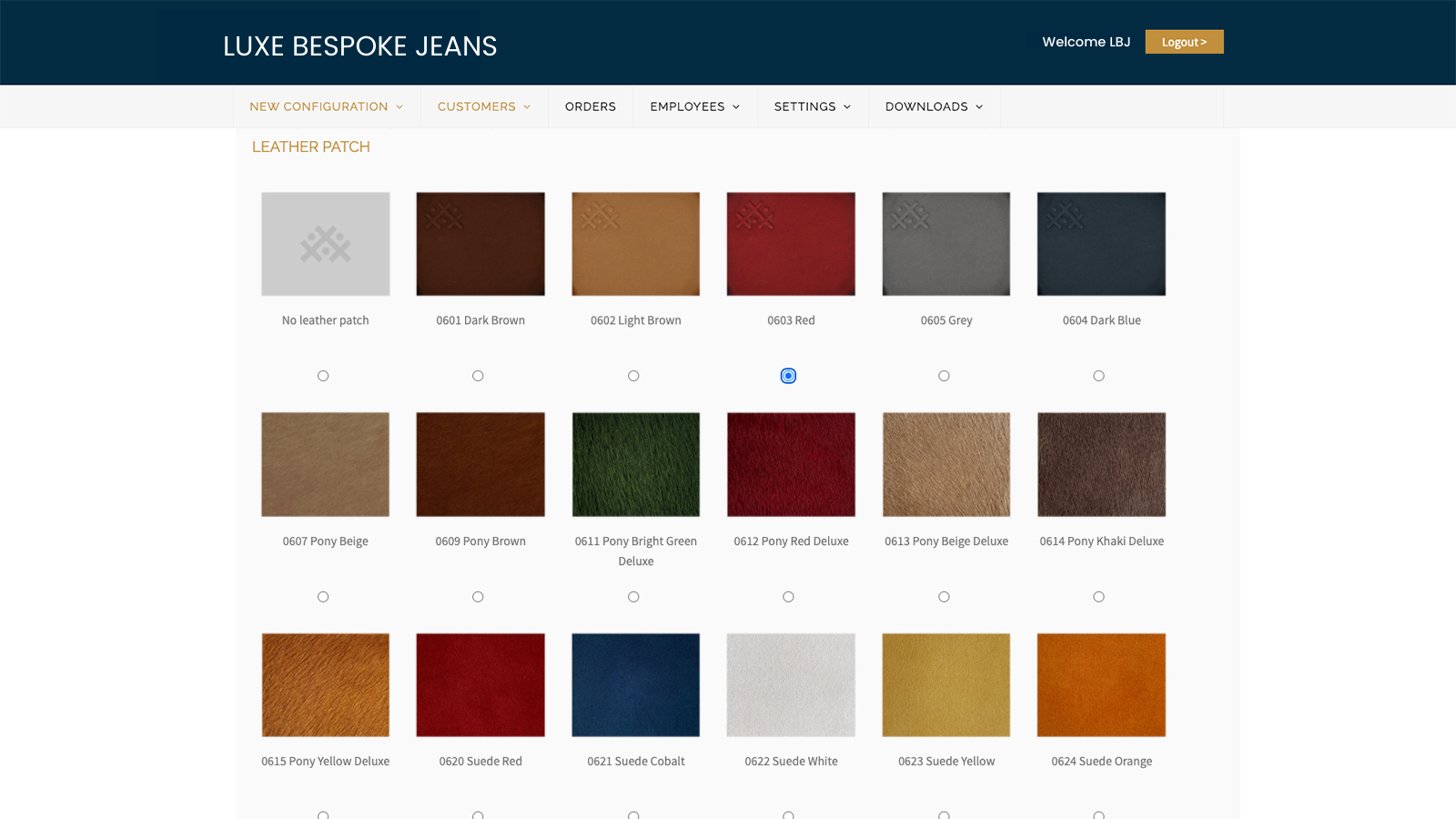Image resolution: width=1456 pixels, height=819 pixels.
Task: Open the Settings dropdown
Action: [812, 106]
